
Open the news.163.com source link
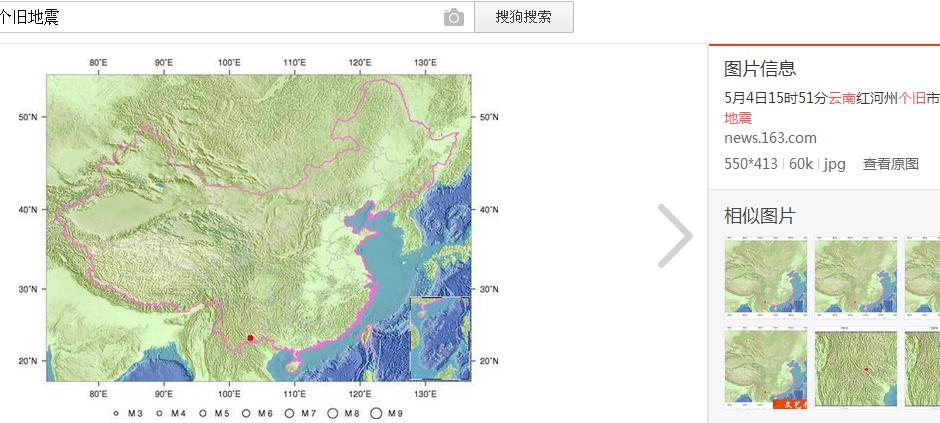[x=770, y=138]
